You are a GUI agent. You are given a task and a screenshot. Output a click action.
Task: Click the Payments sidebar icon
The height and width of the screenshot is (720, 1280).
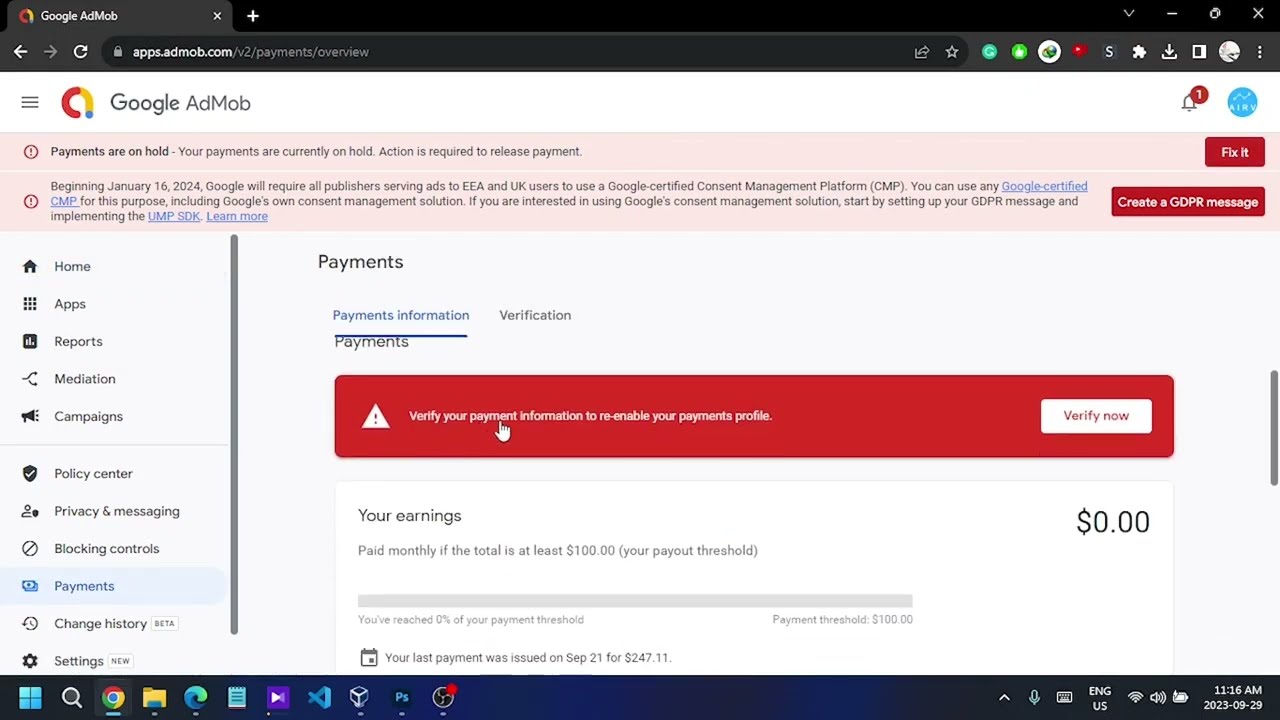click(x=30, y=586)
